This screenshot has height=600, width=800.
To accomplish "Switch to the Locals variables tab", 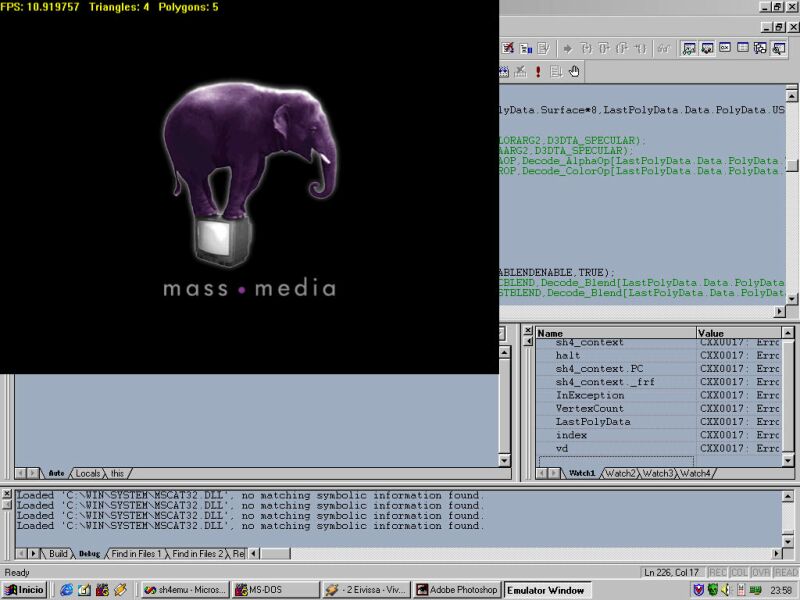I will (88, 473).
